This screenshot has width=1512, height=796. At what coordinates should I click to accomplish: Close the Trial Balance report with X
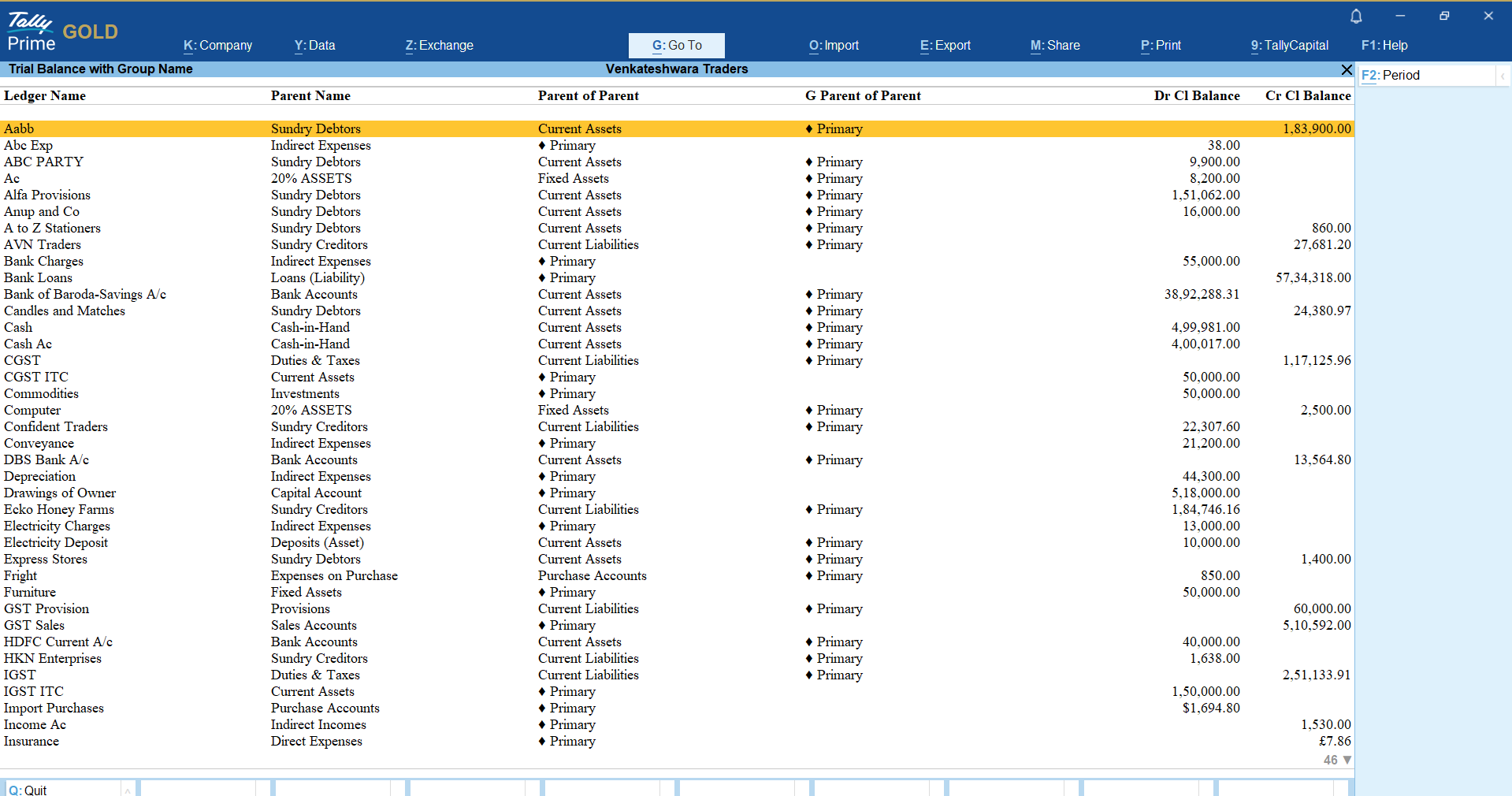1347,69
